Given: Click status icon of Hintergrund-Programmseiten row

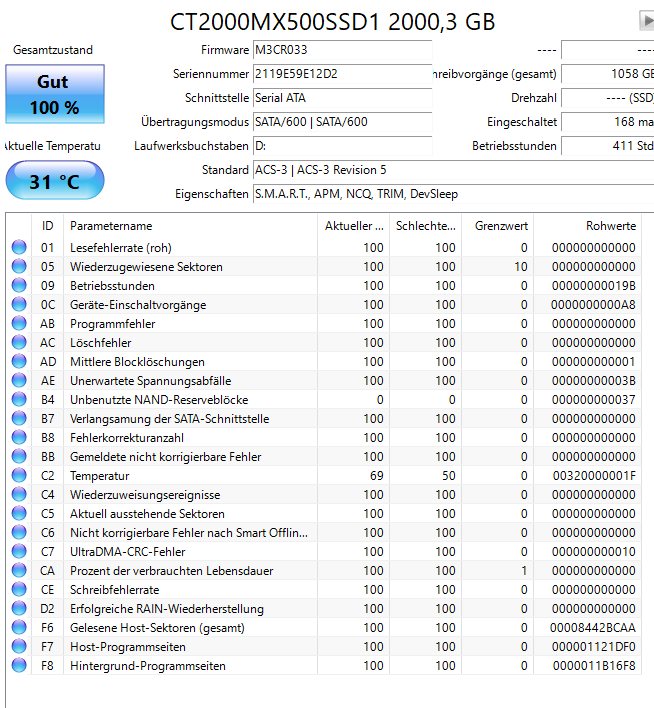Looking at the screenshot, I should click(19, 666).
